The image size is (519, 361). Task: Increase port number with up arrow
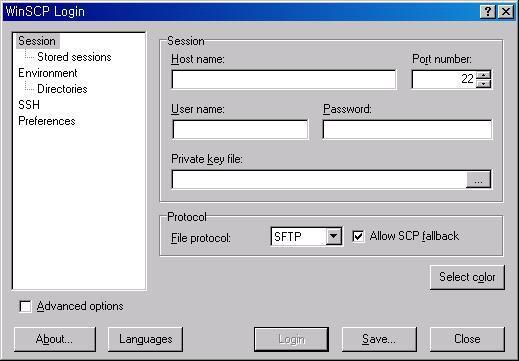pyautogui.click(x=484, y=75)
